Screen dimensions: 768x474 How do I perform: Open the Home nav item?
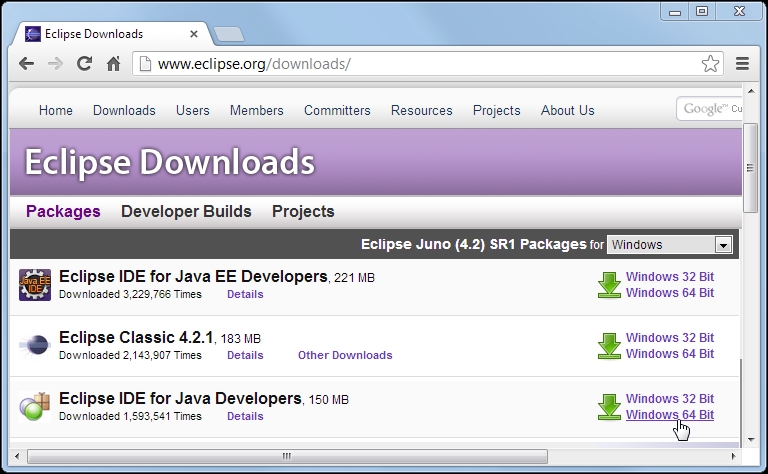click(56, 110)
